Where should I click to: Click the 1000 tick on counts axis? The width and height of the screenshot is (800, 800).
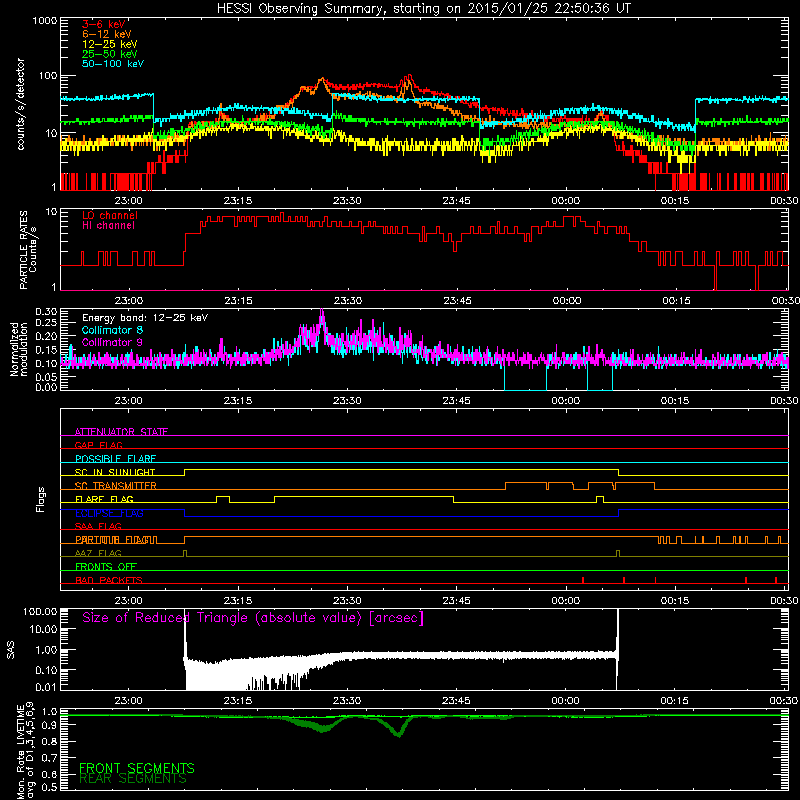(45, 21)
